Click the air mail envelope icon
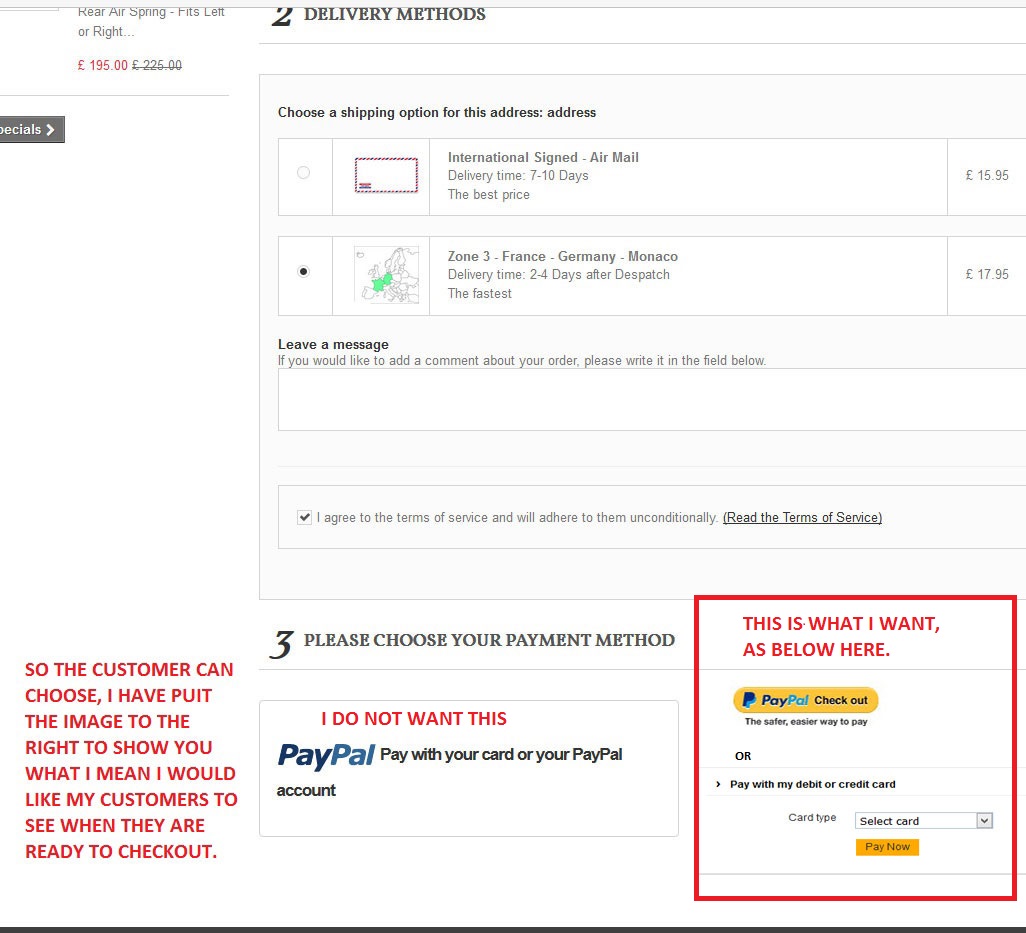This screenshot has width=1026, height=933. (x=386, y=175)
